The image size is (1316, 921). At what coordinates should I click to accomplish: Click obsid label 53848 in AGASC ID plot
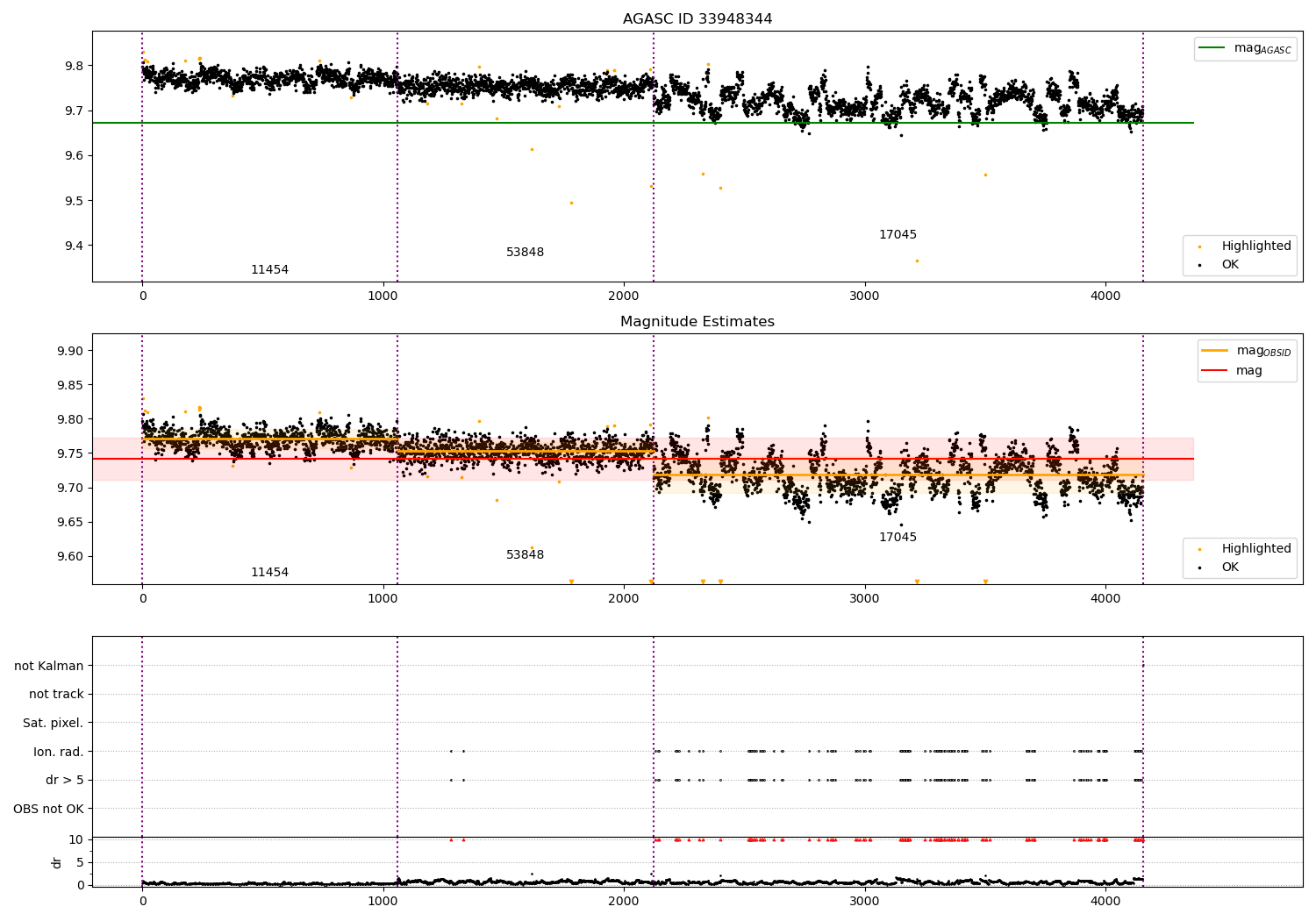pyautogui.click(x=525, y=253)
